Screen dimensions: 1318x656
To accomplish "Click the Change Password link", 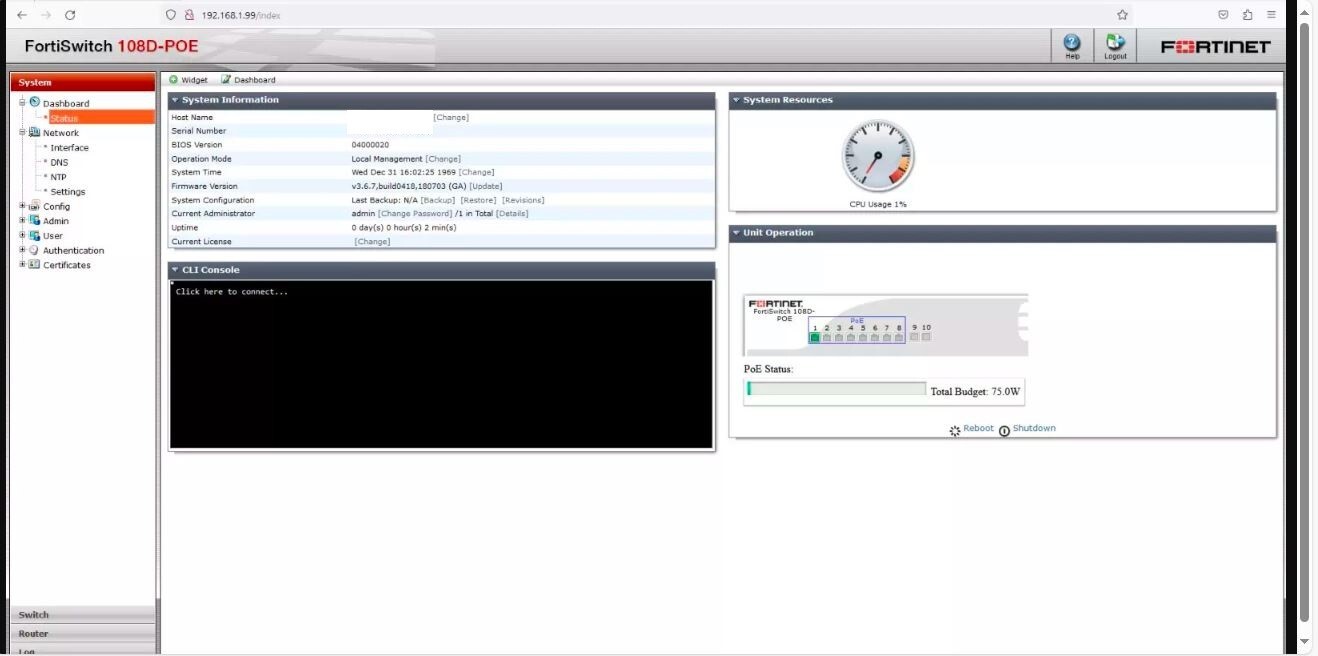I will coord(415,213).
